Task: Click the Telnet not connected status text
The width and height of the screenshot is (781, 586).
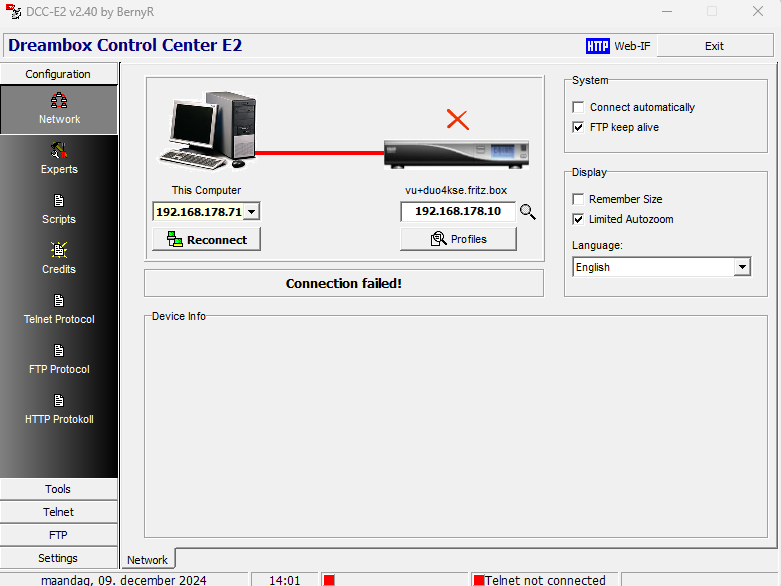Action: 545,580
